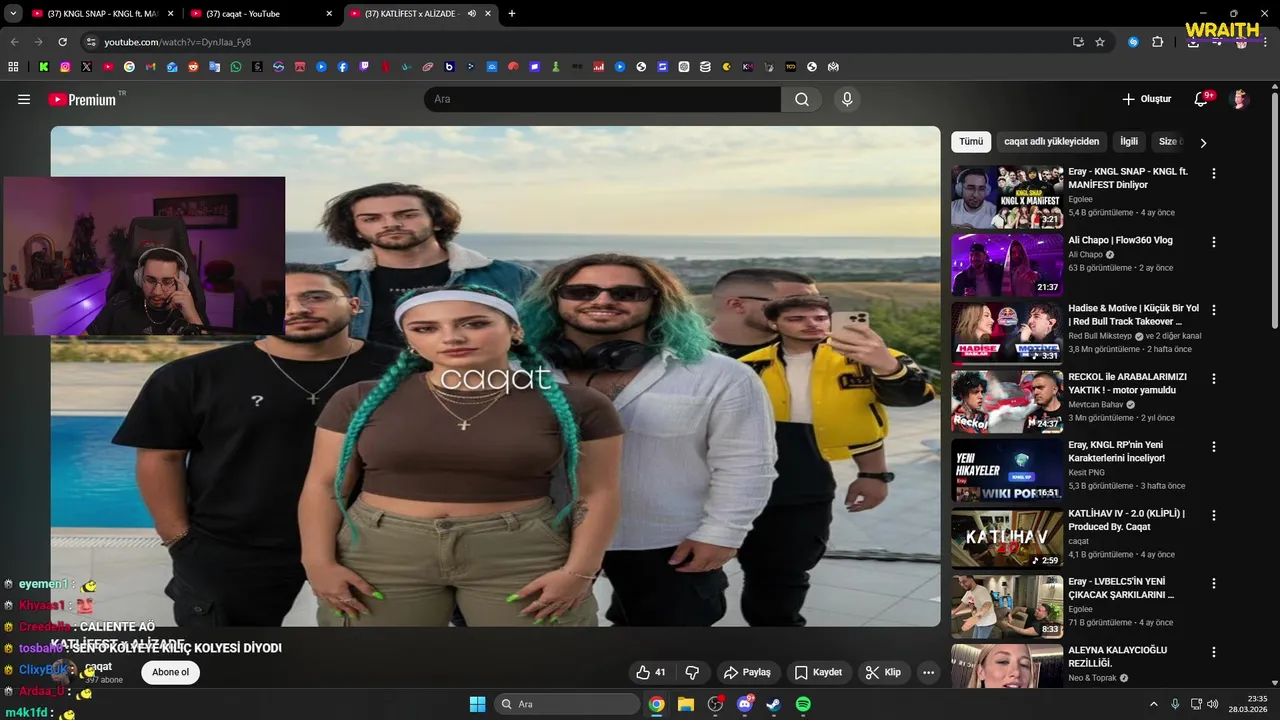Click the YouTube search magnifier button
This screenshot has width=1280, height=720.
pos(802,99)
